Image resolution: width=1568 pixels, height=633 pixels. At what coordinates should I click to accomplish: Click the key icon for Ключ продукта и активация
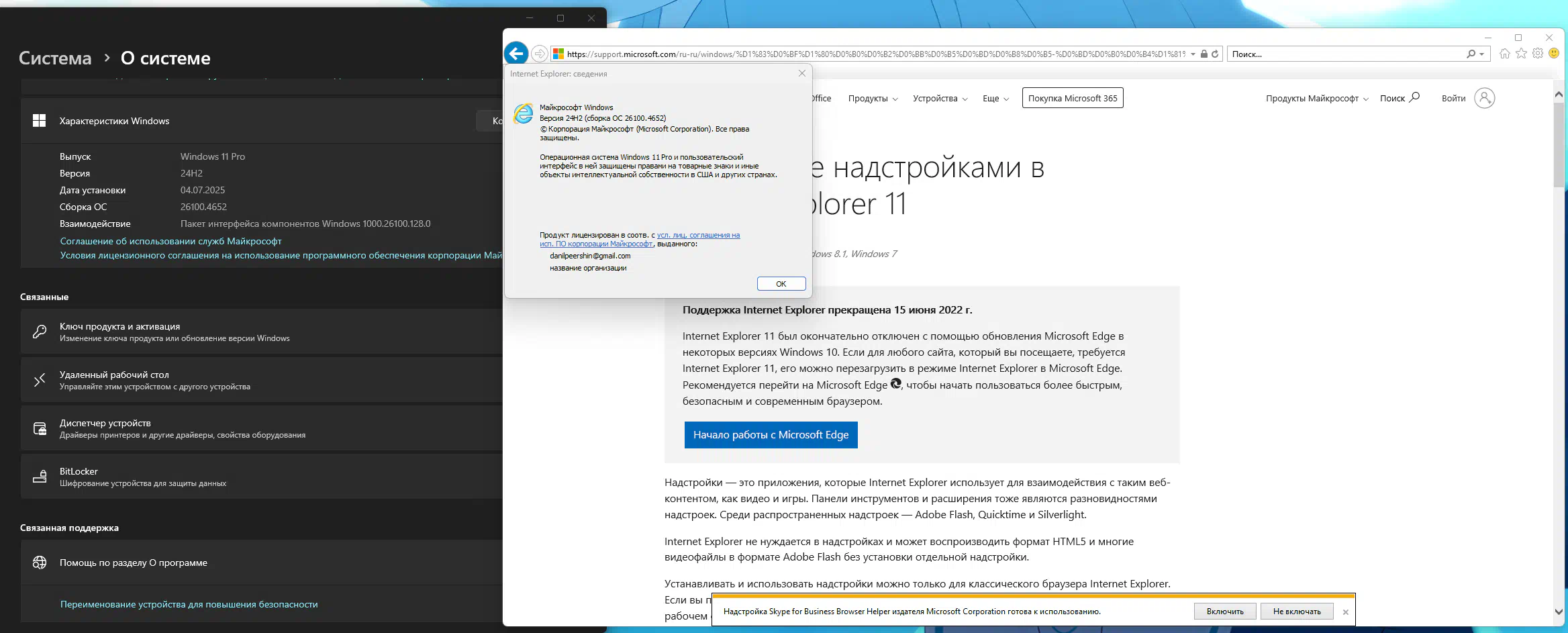click(40, 332)
